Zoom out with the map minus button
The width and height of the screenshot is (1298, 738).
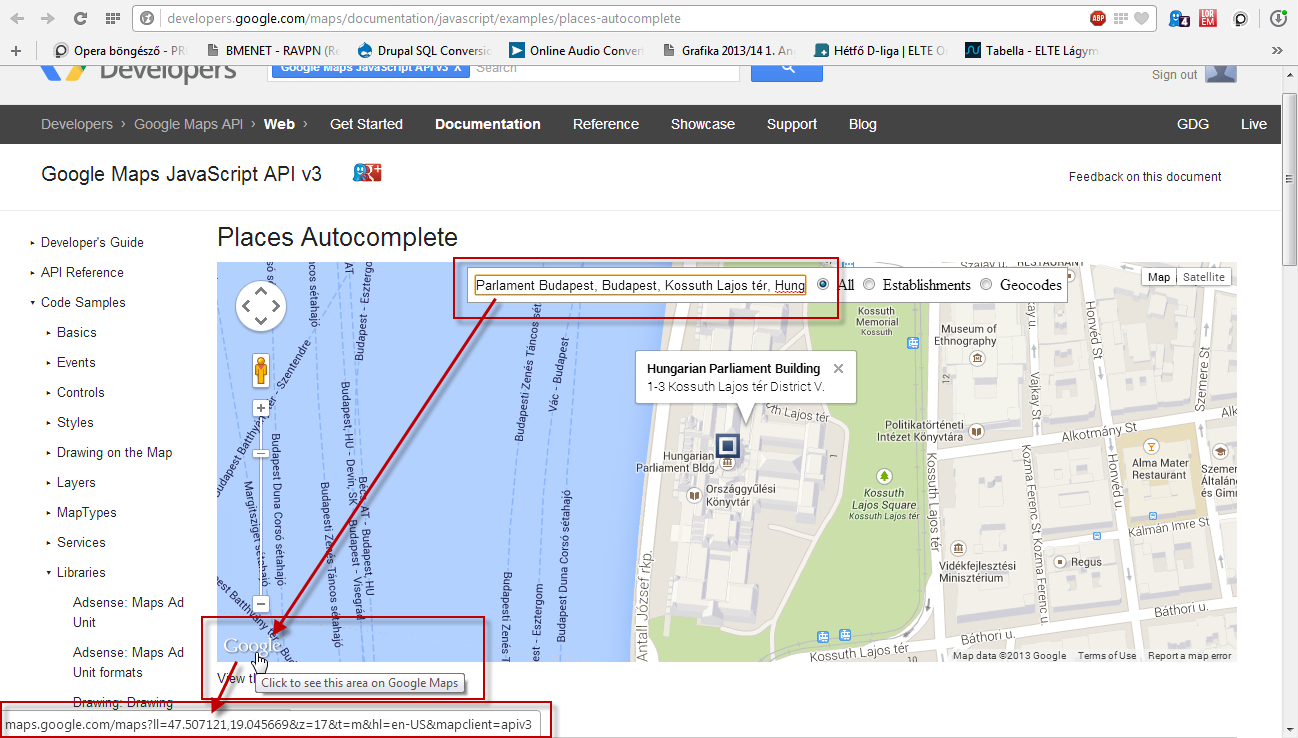(261, 604)
